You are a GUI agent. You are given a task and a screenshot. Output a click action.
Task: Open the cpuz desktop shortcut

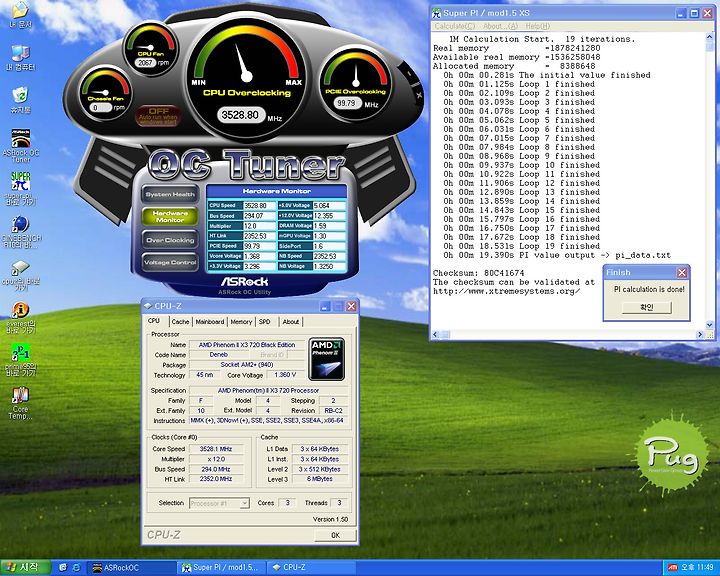[21, 275]
